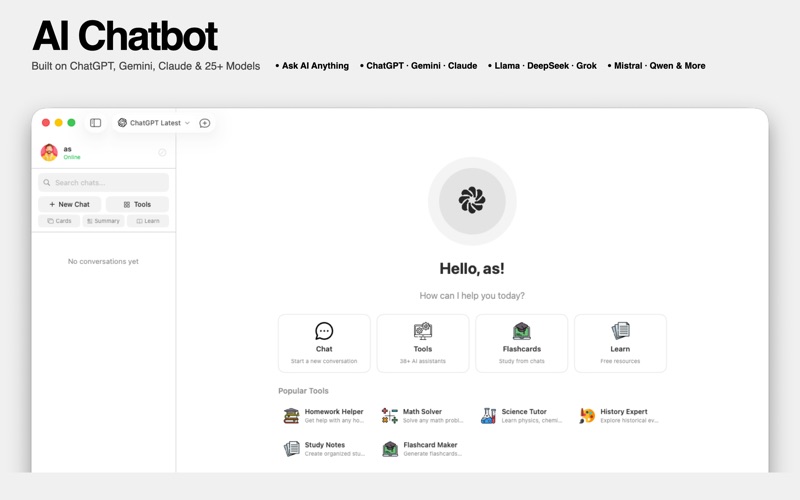Open the ChatGPT Latest model dropdown
Image resolution: width=800 pixels, height=500 pixels.
click(x=154, y=123)
